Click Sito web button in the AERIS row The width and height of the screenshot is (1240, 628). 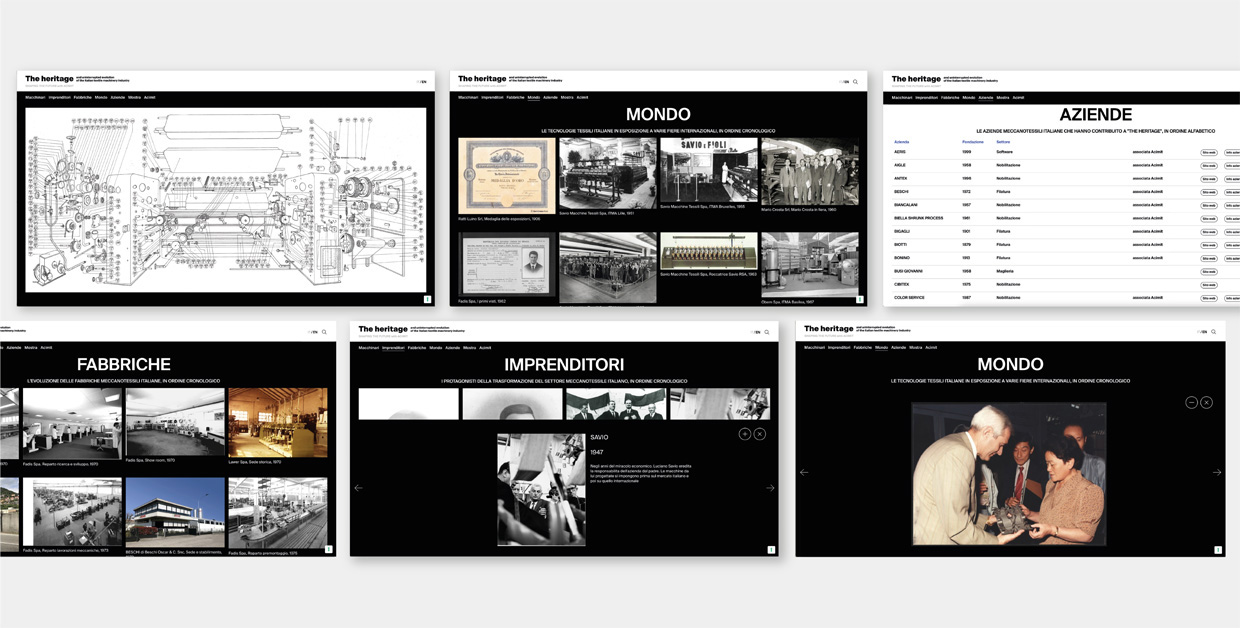[1209, 152]
